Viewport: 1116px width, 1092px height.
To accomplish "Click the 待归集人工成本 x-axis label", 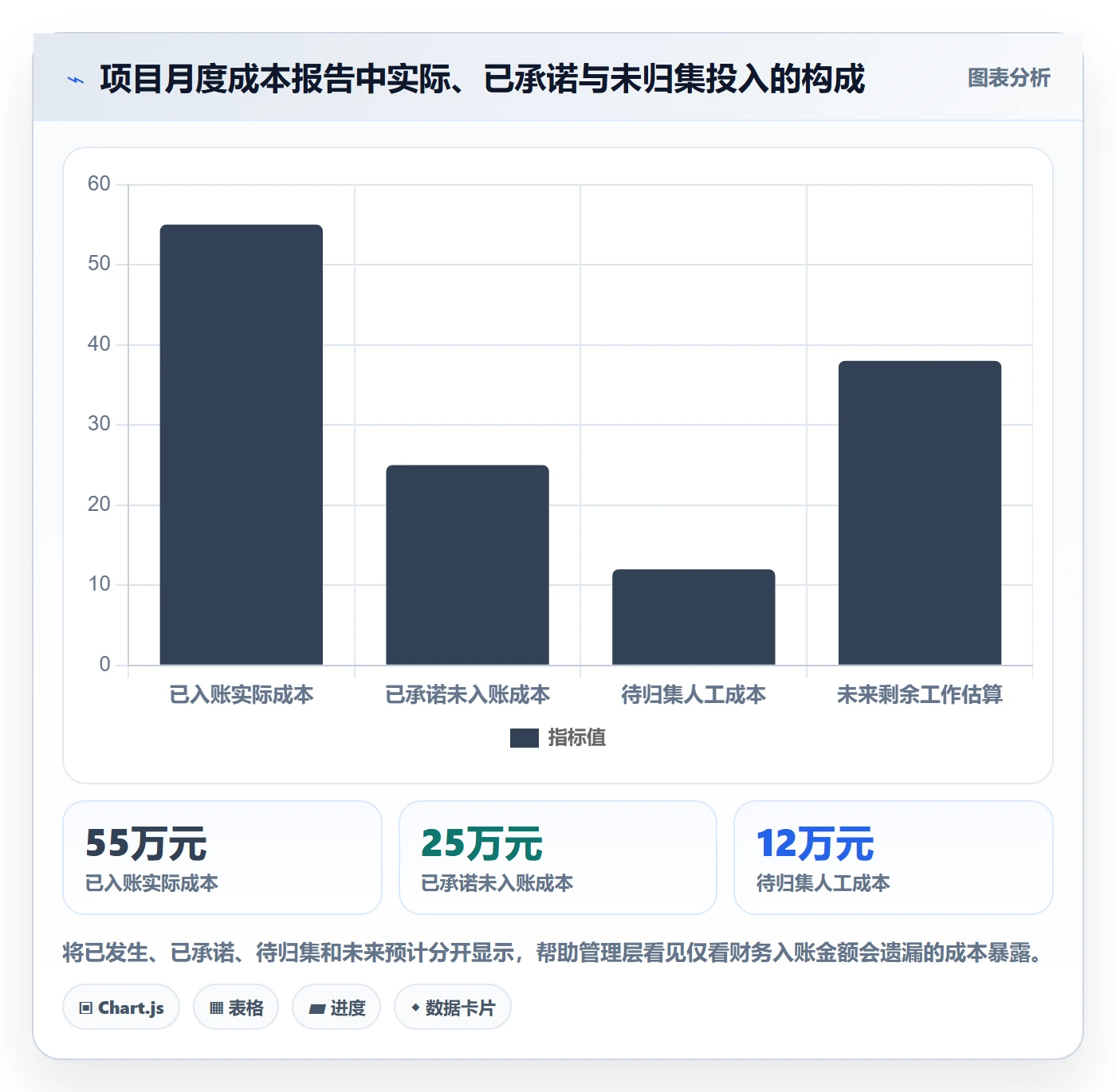I will tap(694, 695).
